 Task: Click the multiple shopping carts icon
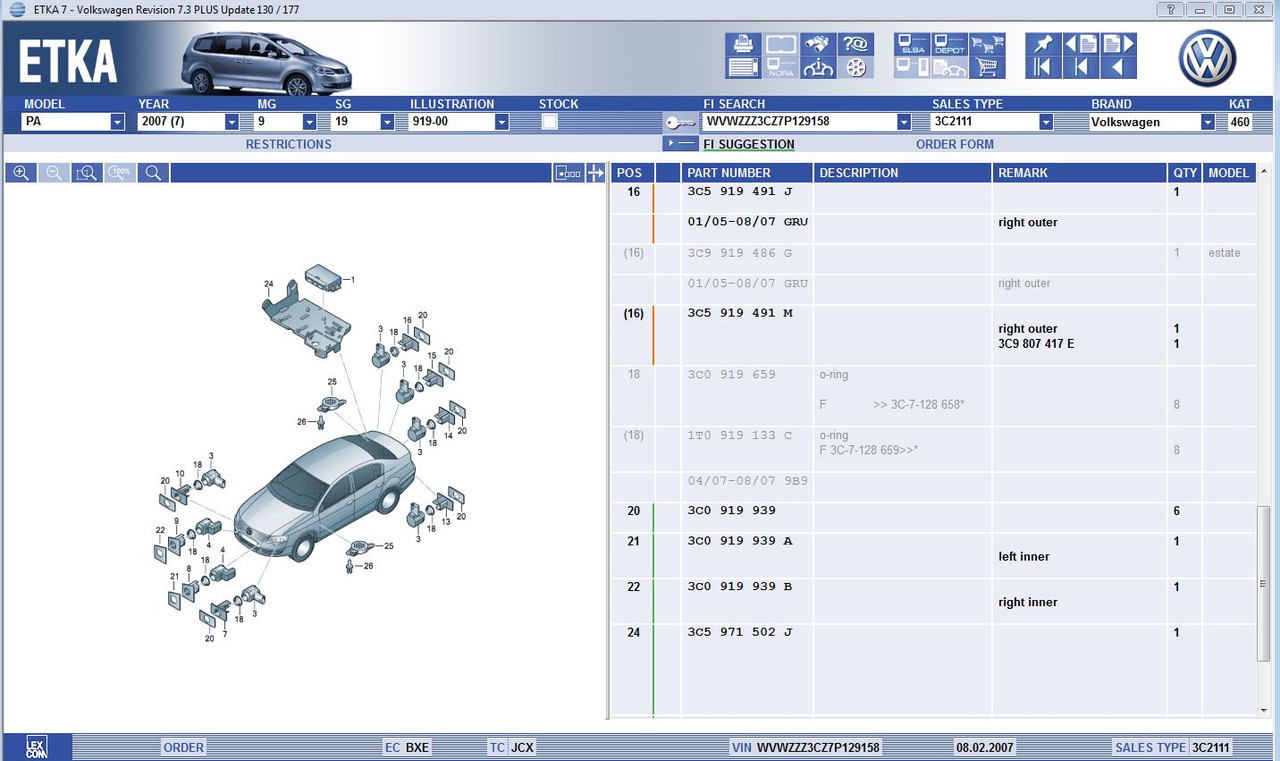(988, 44)
